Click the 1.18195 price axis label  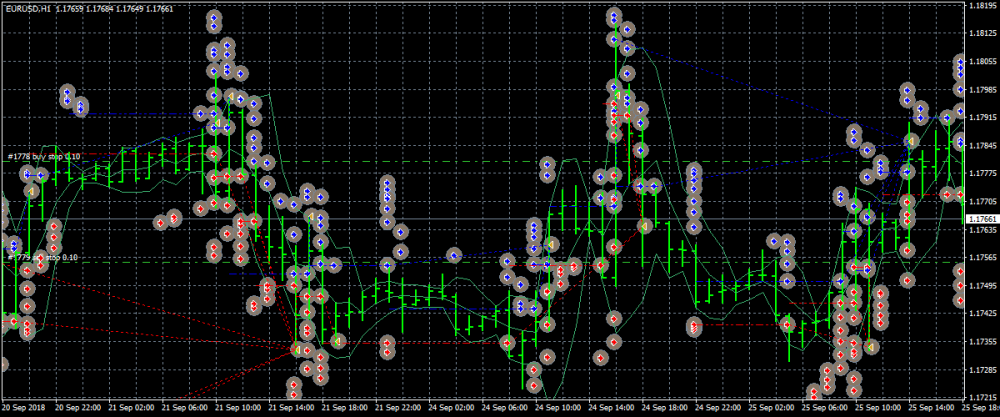click(x=981, y=6)
